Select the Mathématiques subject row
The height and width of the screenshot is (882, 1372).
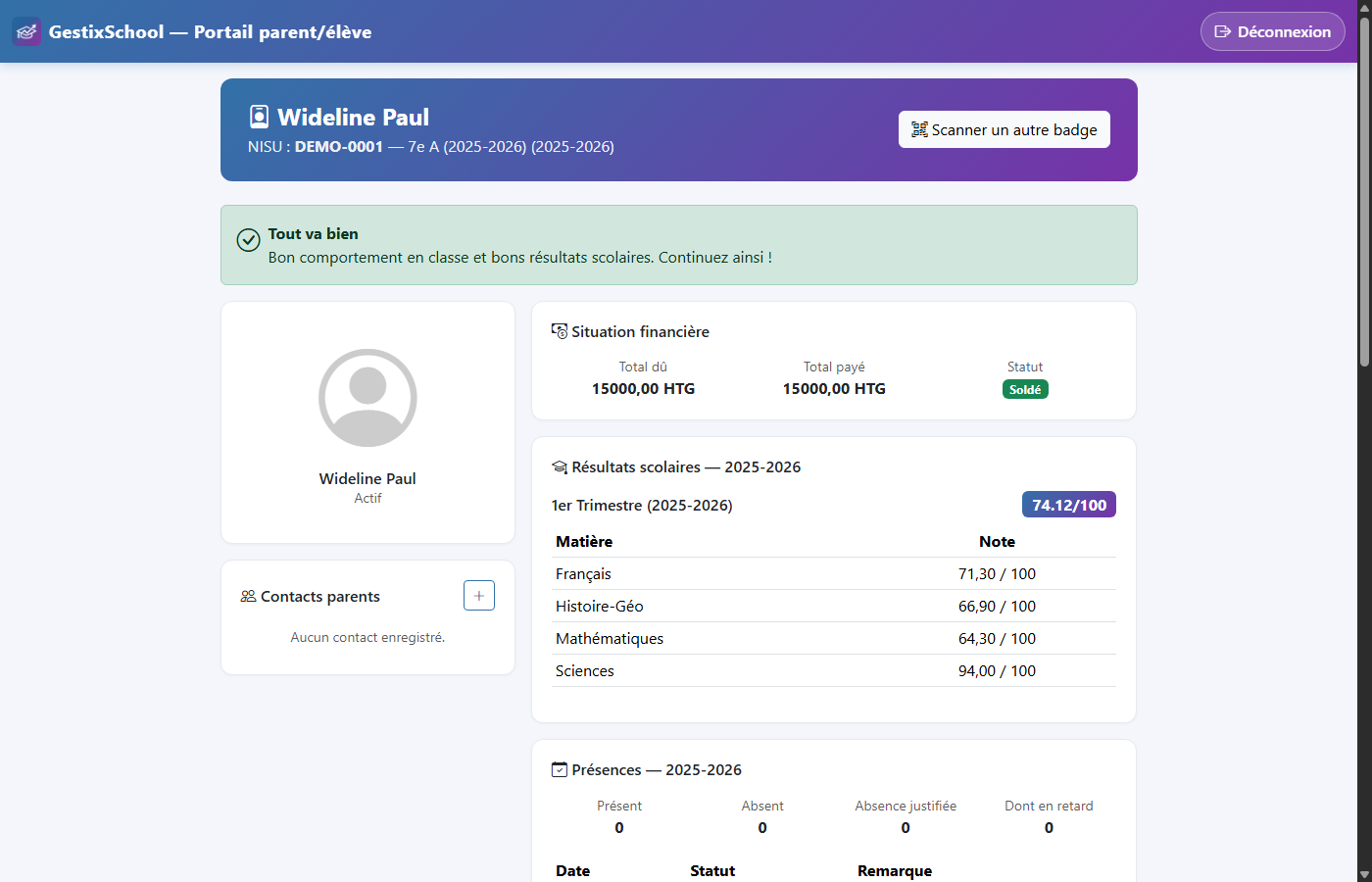click(834, 639)
